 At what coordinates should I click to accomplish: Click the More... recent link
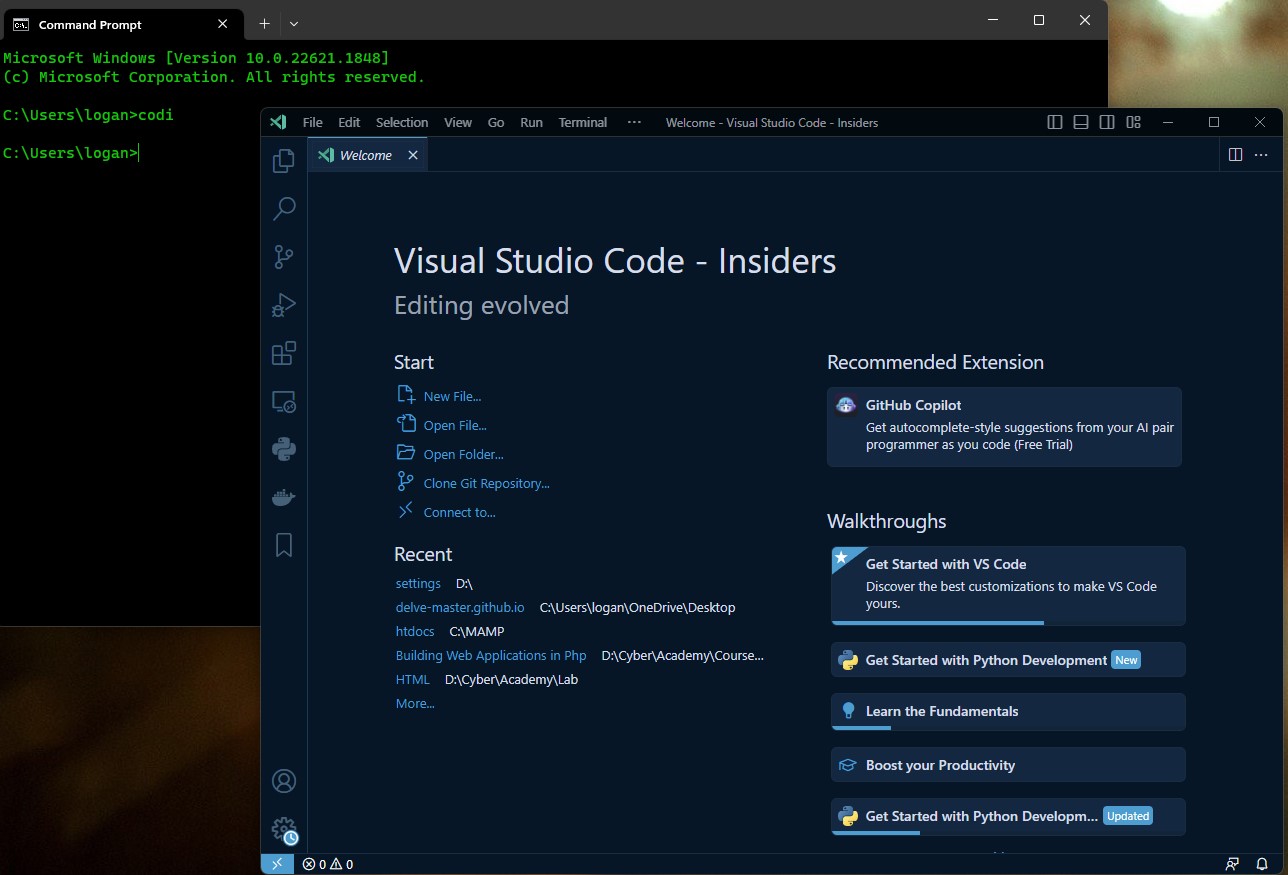pyautogui.click(x=415, y=703)
